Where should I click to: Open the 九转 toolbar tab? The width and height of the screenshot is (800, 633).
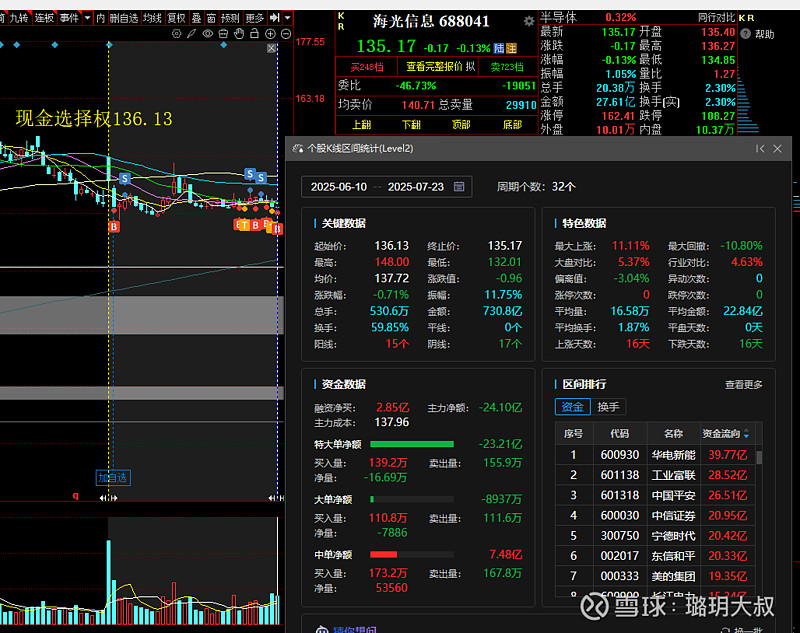click(19, 18)
